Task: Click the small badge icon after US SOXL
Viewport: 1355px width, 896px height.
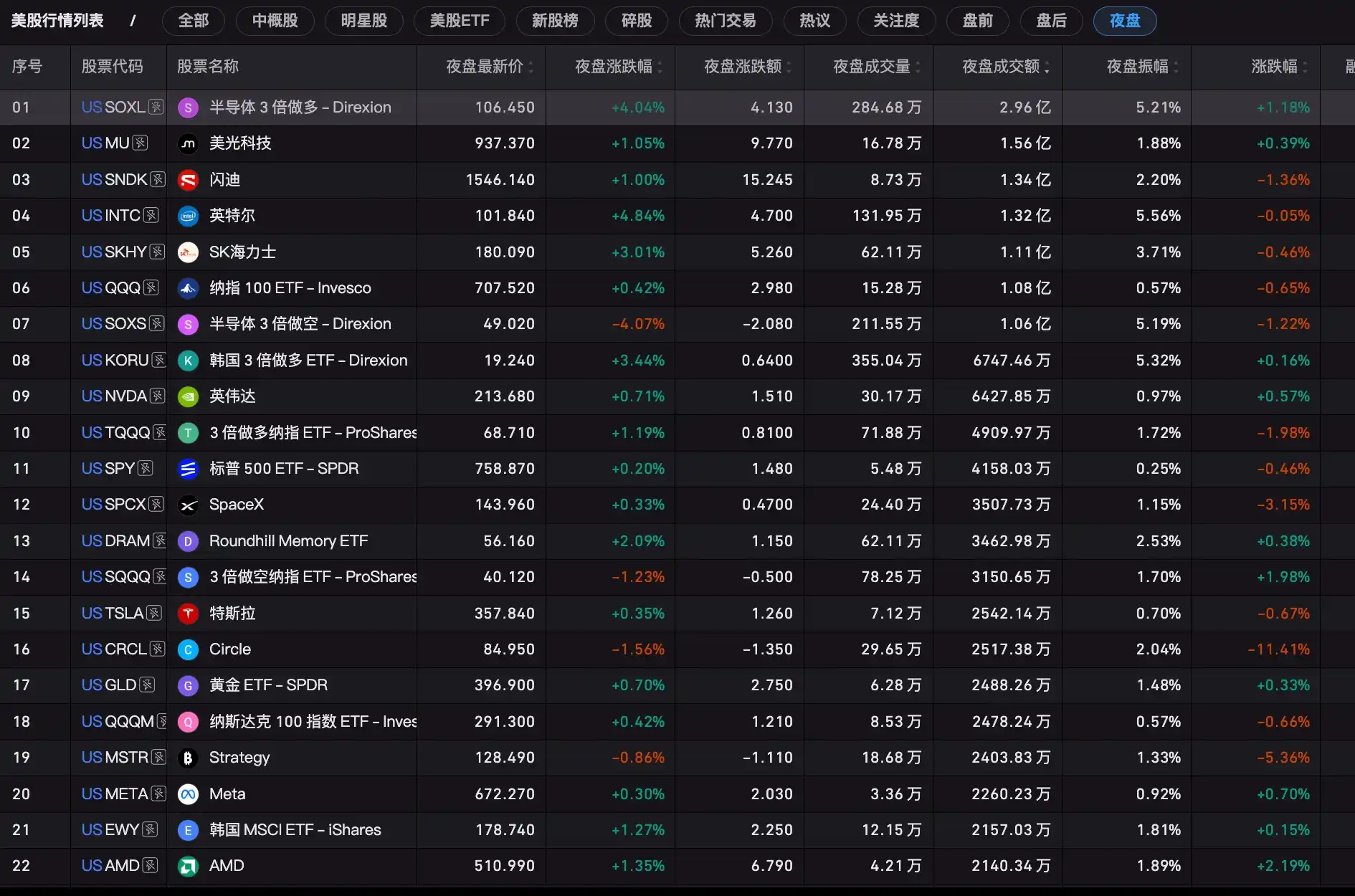Action: click(156, 108)
